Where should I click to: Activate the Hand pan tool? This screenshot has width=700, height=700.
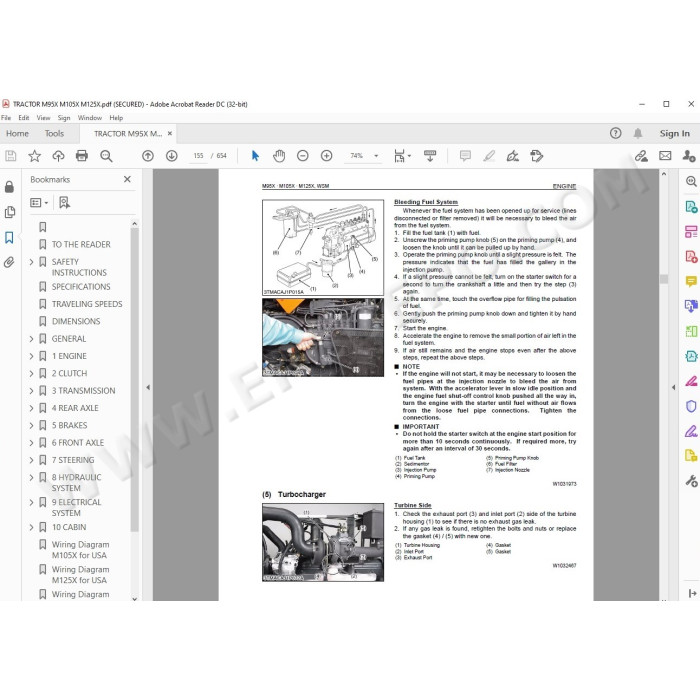click(x=279, y=156)
